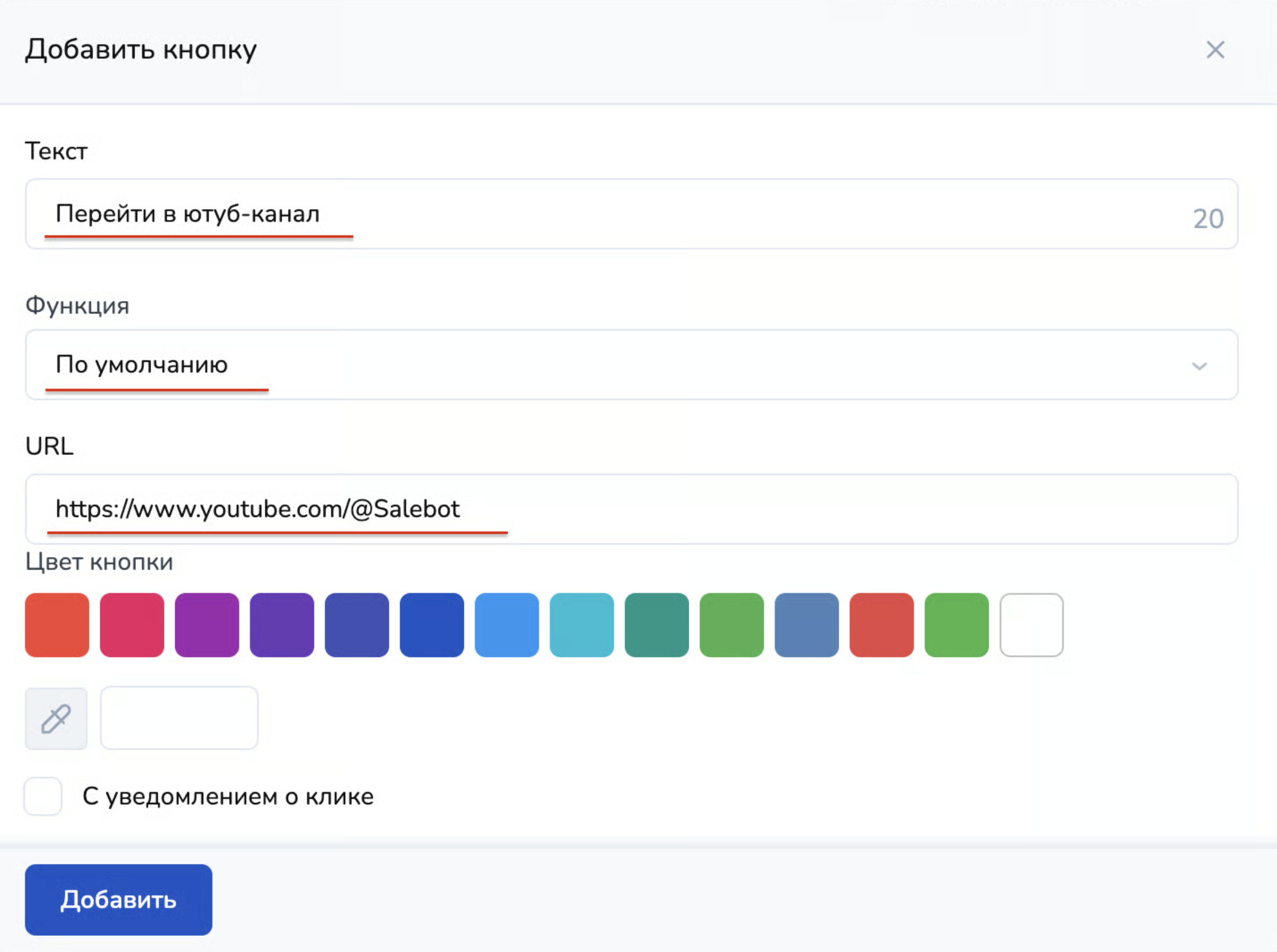This screenshot has height=952, width=1277.
Task: Open the Функция dropdown
Action: (x=631, y=365)
